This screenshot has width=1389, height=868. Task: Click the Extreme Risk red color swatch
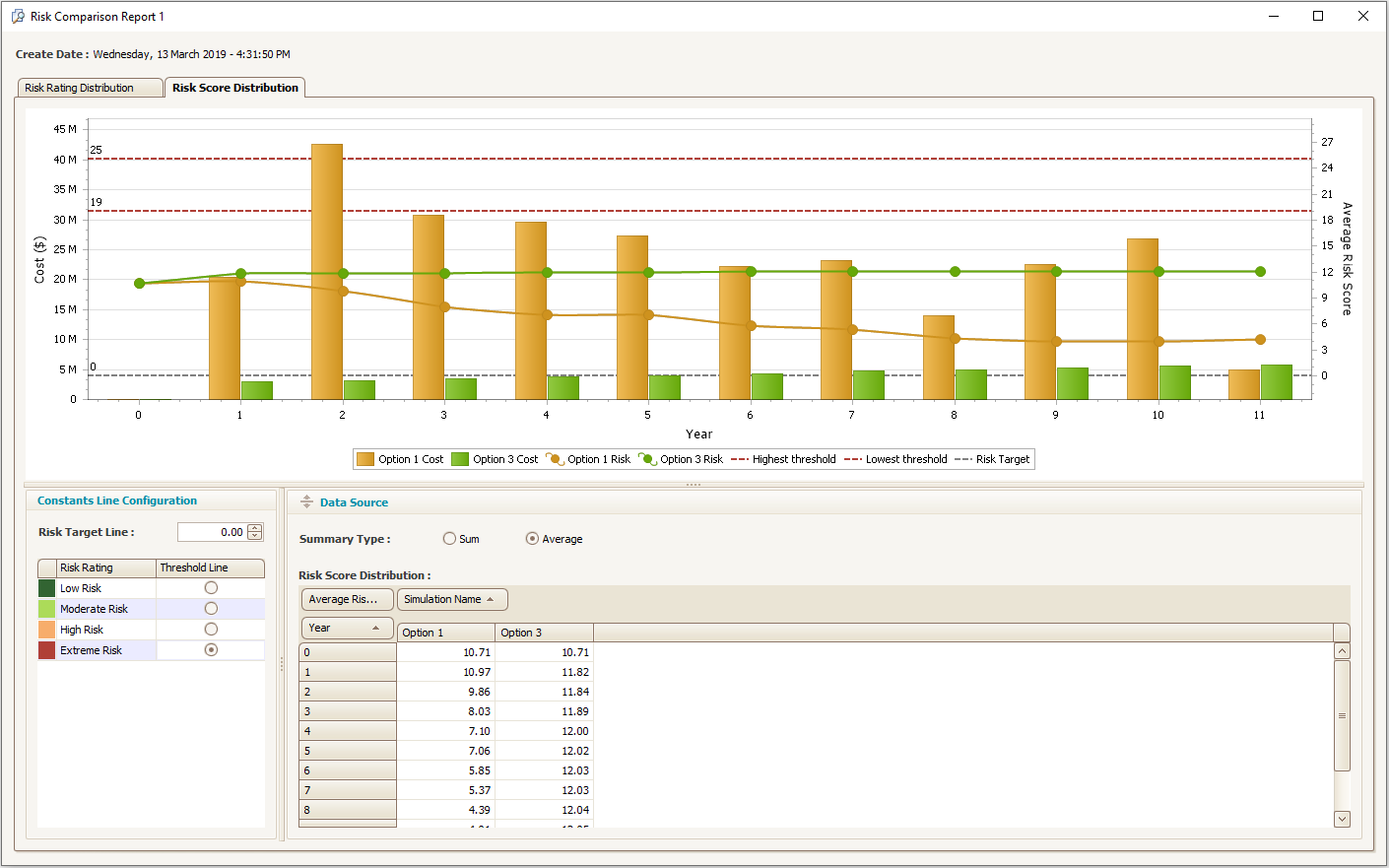[46, 650]
